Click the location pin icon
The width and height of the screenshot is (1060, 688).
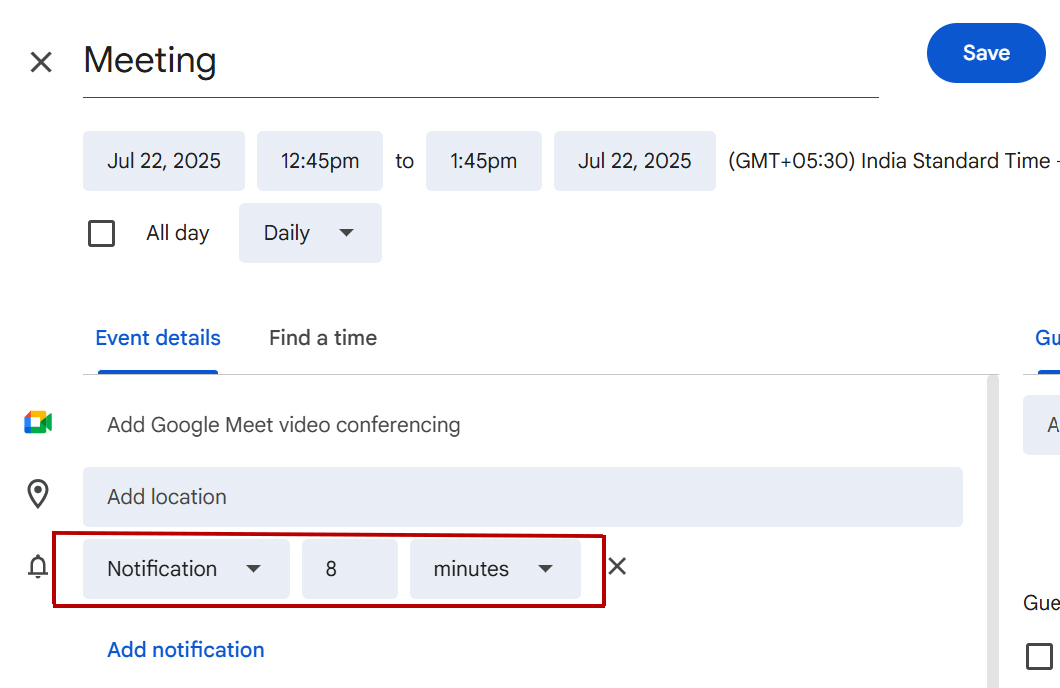[x=38, y=494]
